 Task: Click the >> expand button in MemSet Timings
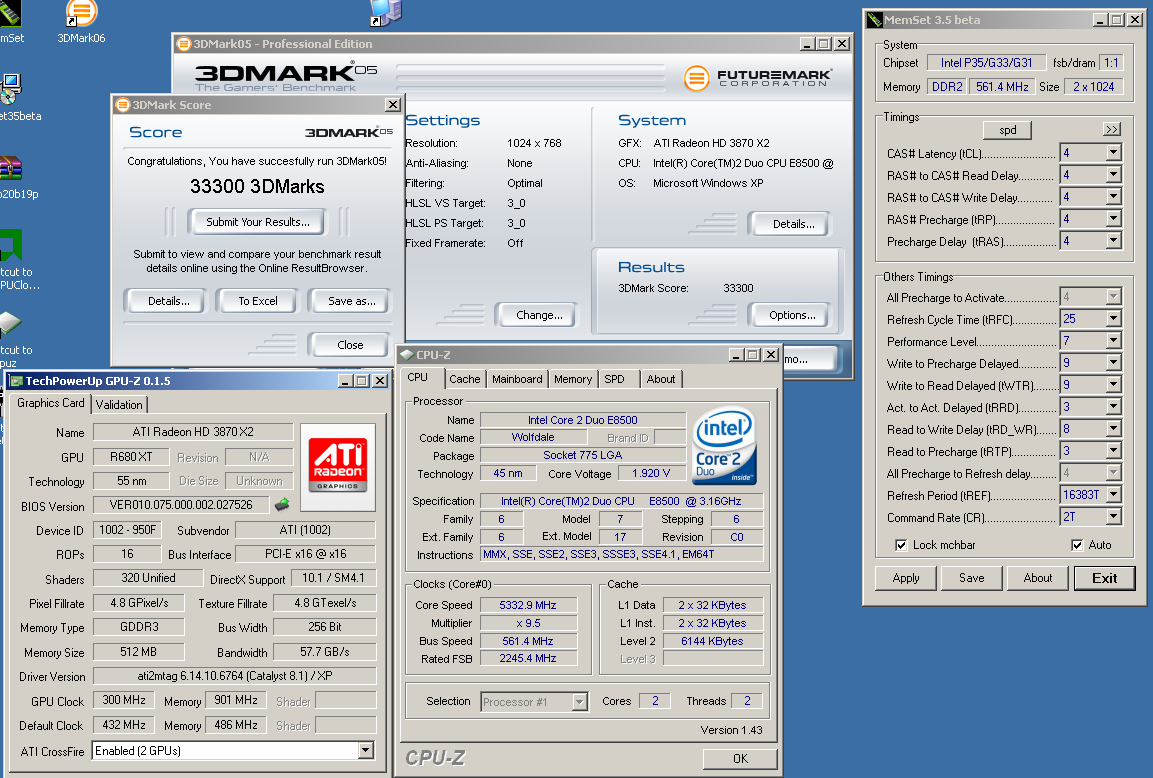1112,129
